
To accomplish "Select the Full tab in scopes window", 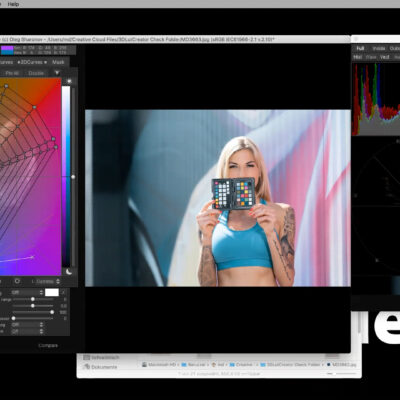I will (x=360, y=48).
